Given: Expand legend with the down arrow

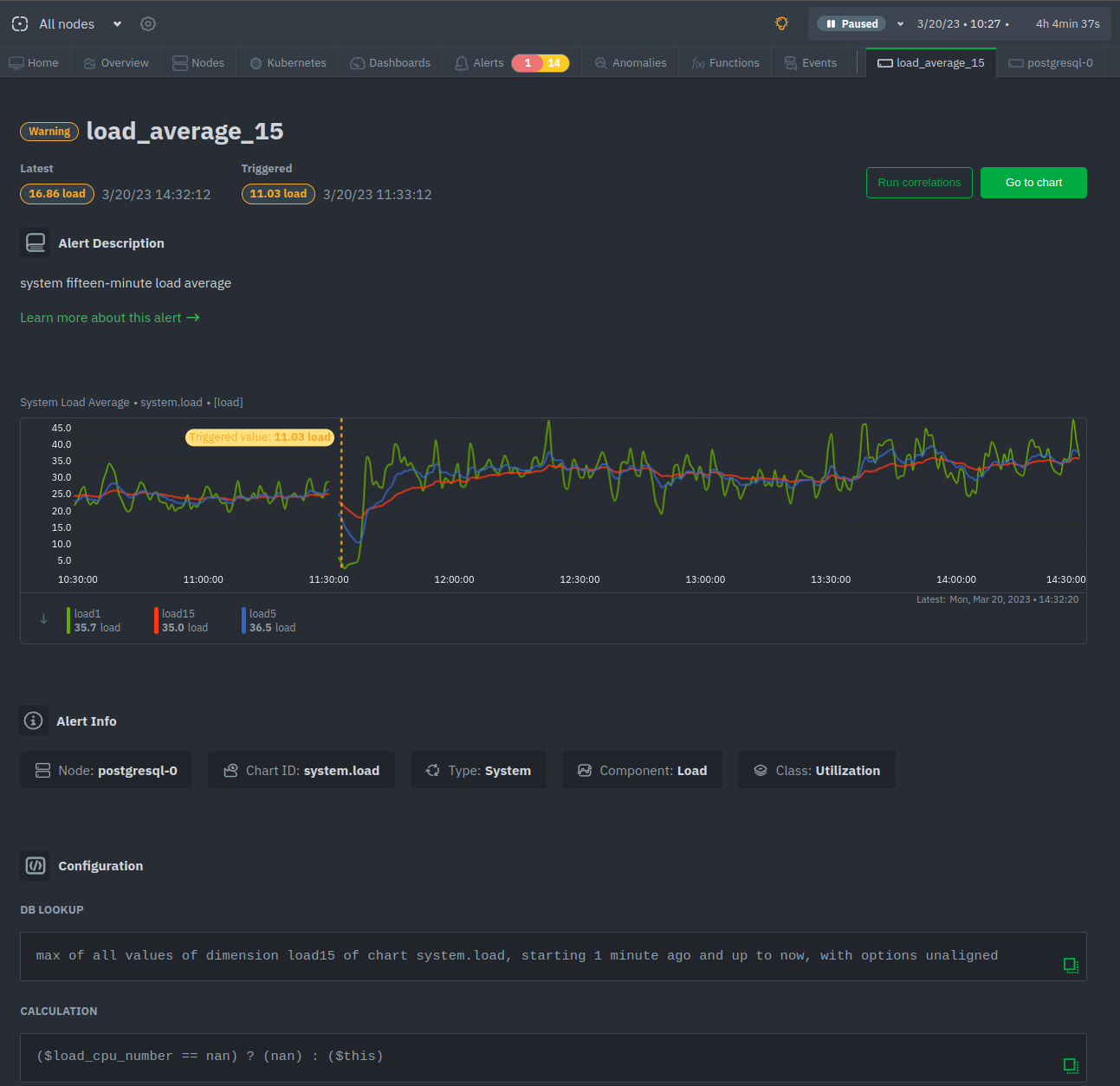Looking at the screenshot, I should [x=43, y=618].
